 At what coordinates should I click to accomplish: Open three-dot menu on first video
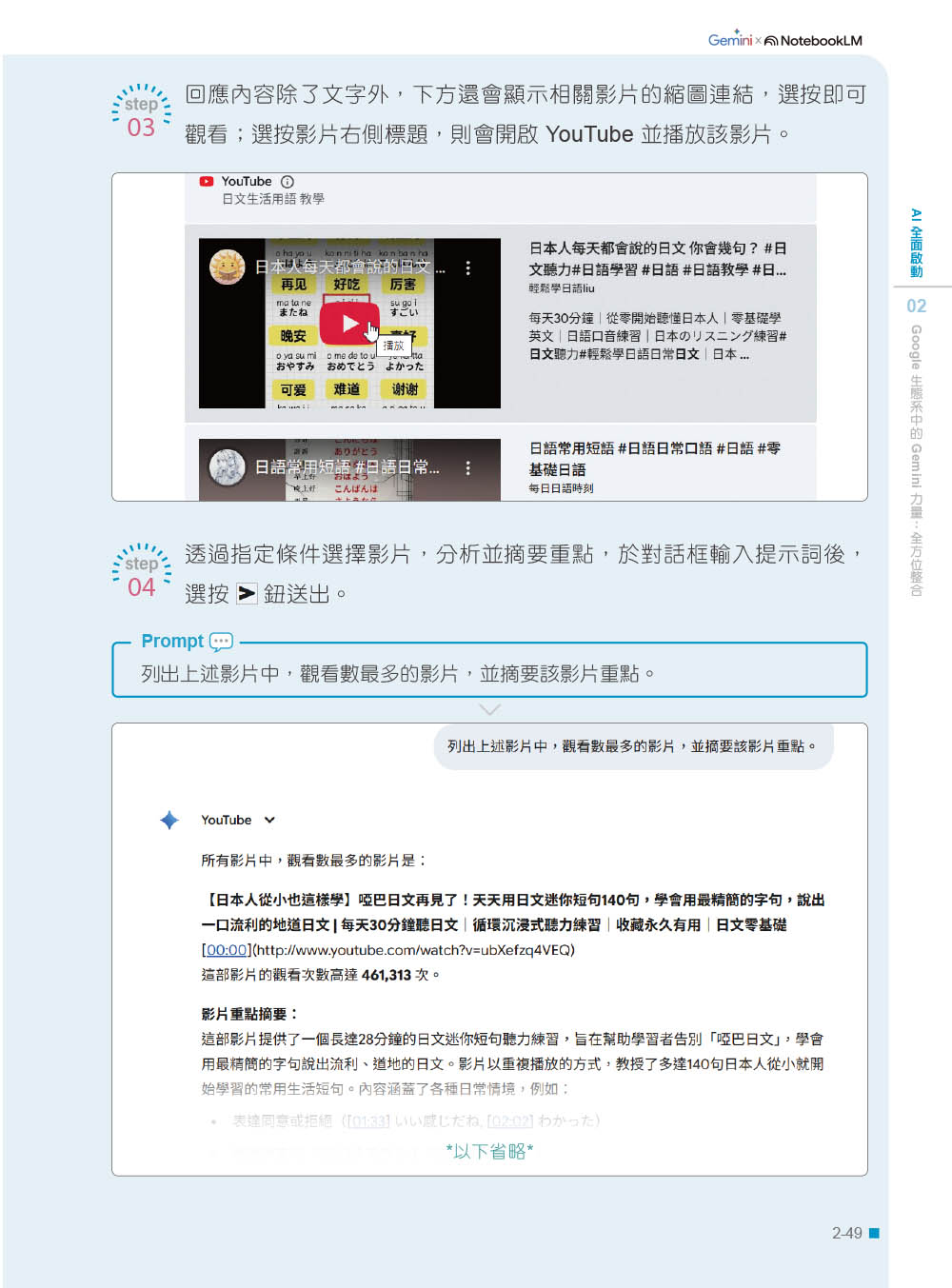(x=467, y=268)
